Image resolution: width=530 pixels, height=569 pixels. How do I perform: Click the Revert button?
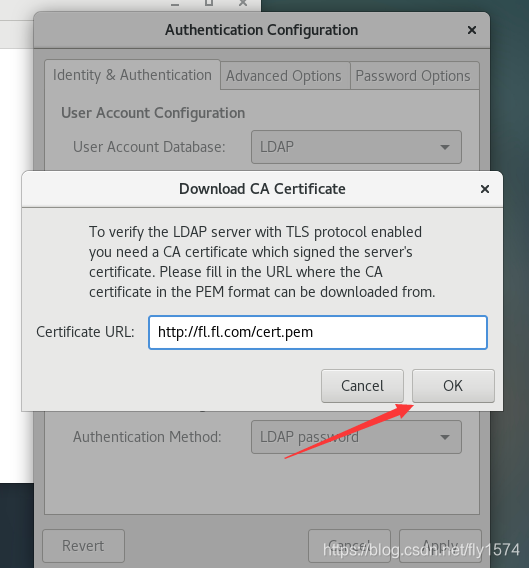coord(83,546)
